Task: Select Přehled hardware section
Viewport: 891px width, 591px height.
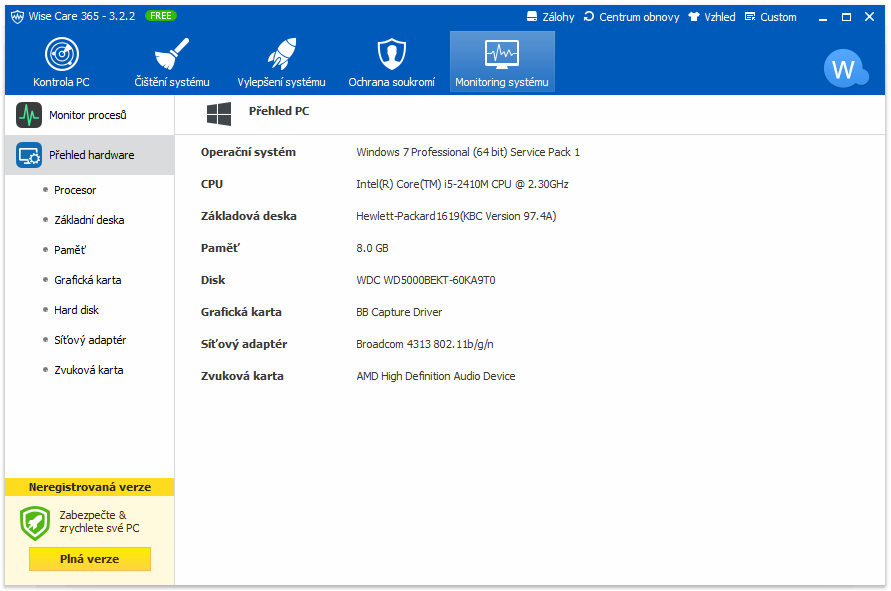Action: click(90, 155)
